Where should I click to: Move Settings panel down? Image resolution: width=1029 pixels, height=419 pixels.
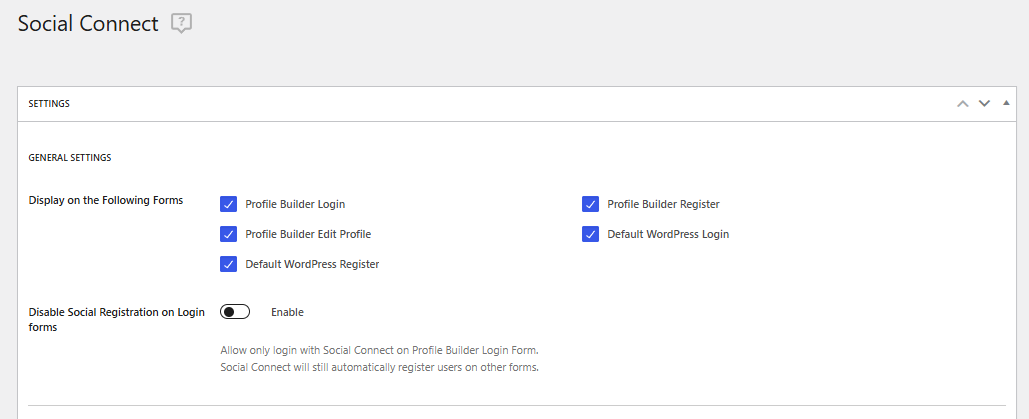(x=984, y=104)
